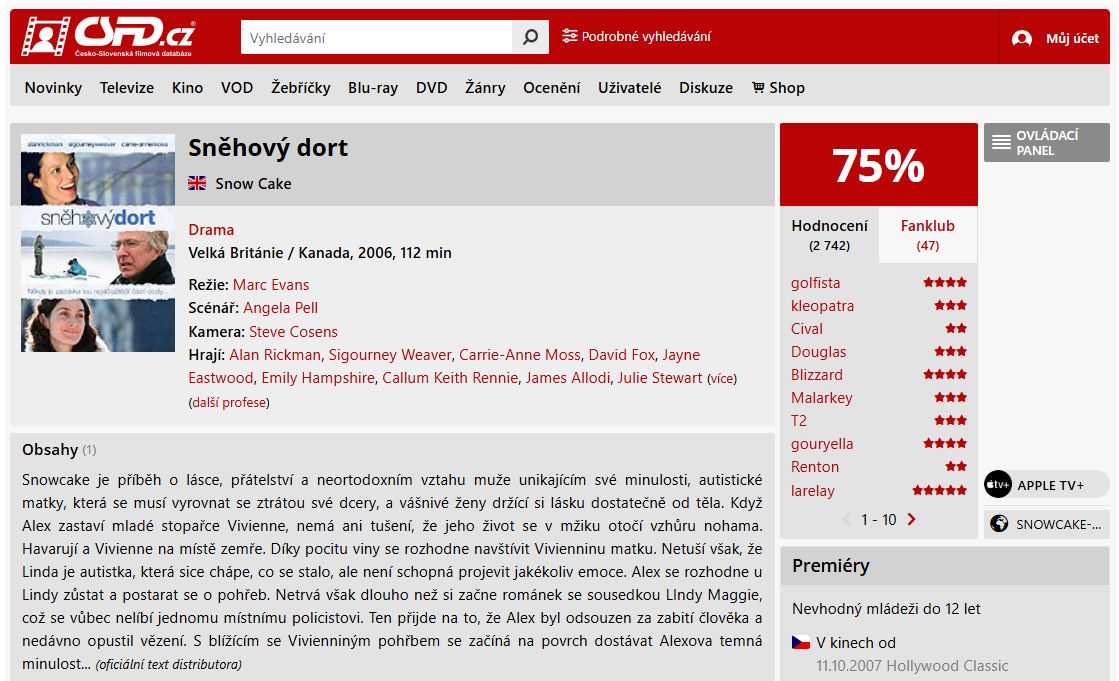Open user golfista's profile
1119x681 pixels.
(x=815, y=283)
